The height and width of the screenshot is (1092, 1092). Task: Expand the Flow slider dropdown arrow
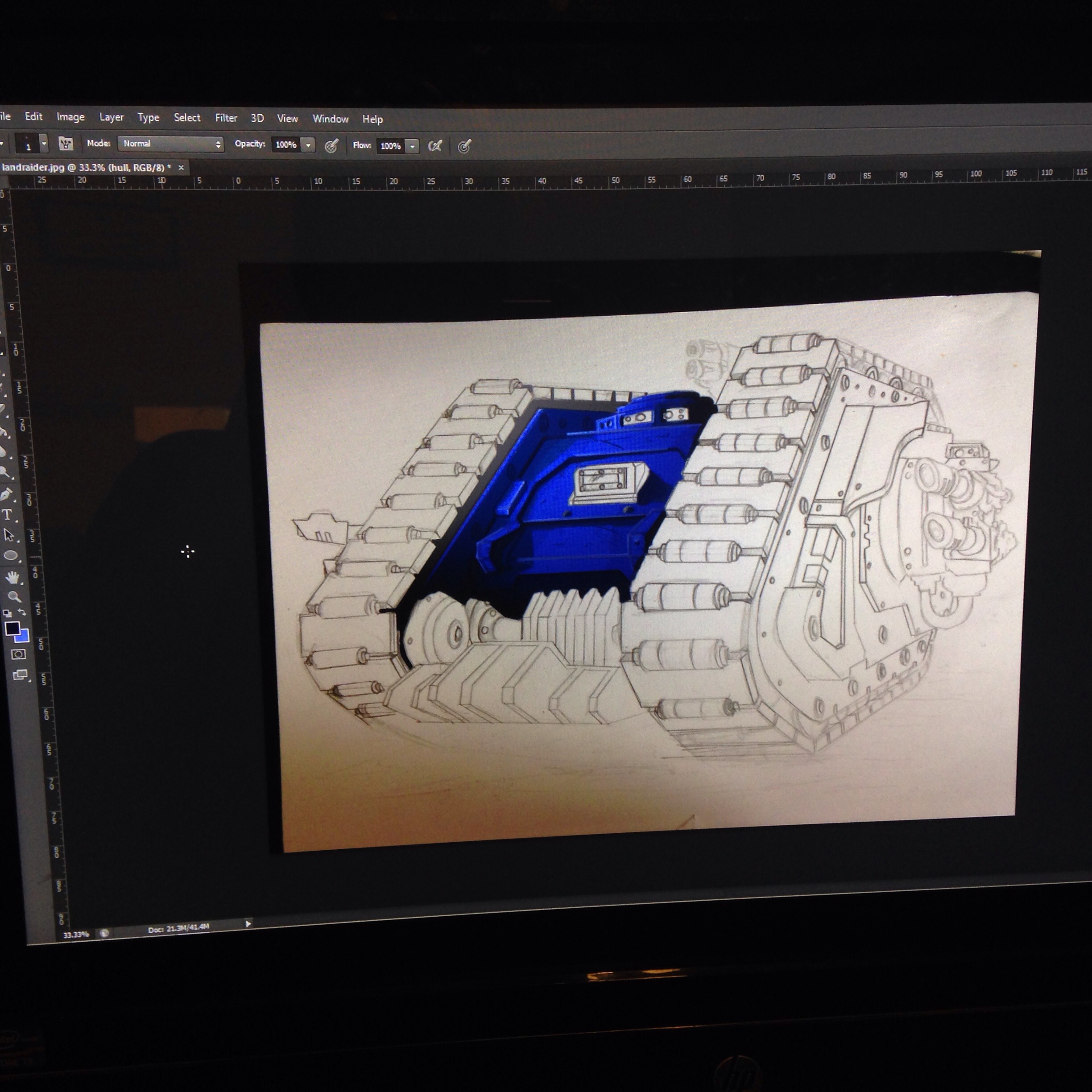point(413,146)
